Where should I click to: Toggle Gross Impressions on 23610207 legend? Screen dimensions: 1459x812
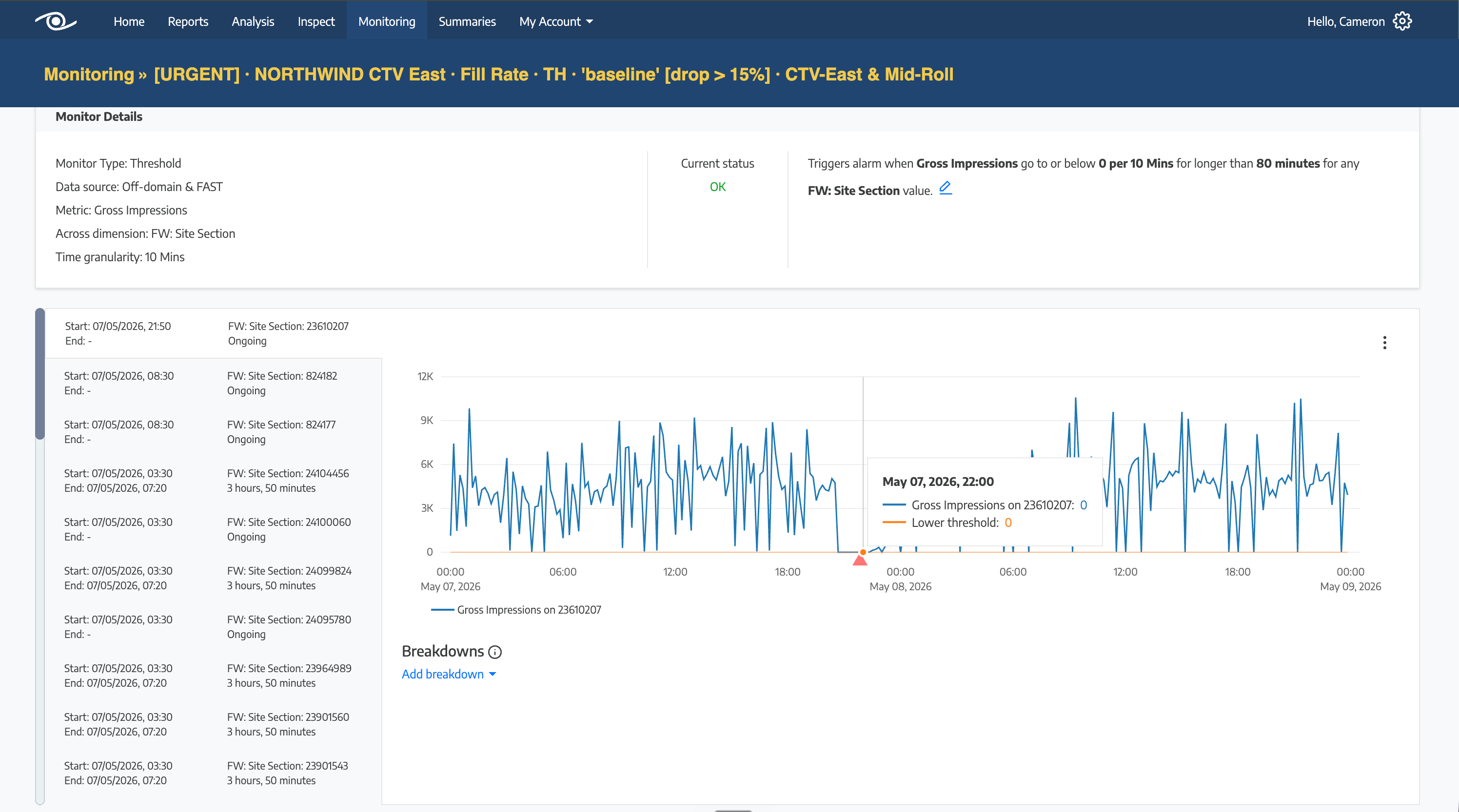[x=516, y=610]
